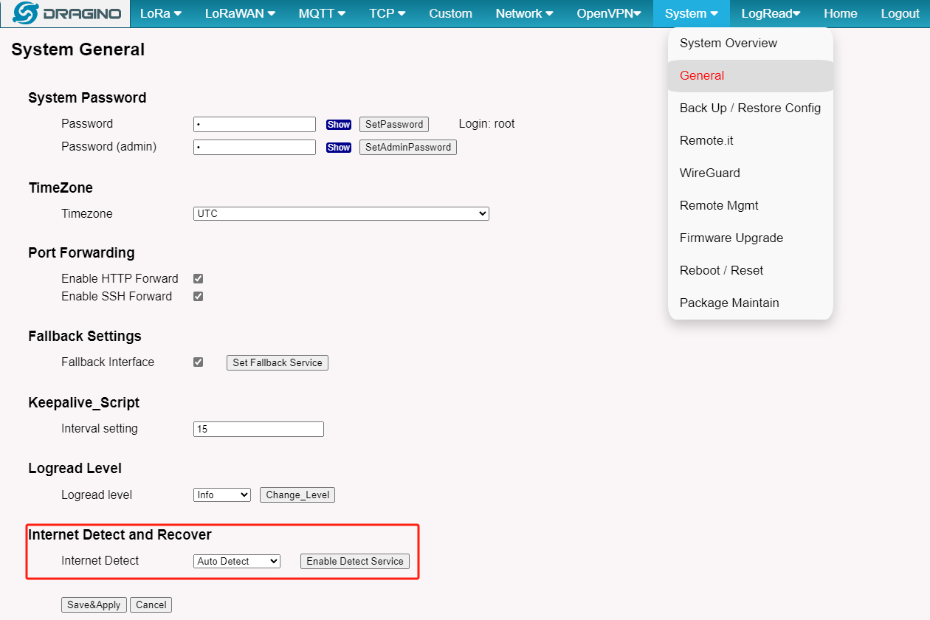Open the LoRaWAN menu
930x620 pixels.
coord(240,14)
